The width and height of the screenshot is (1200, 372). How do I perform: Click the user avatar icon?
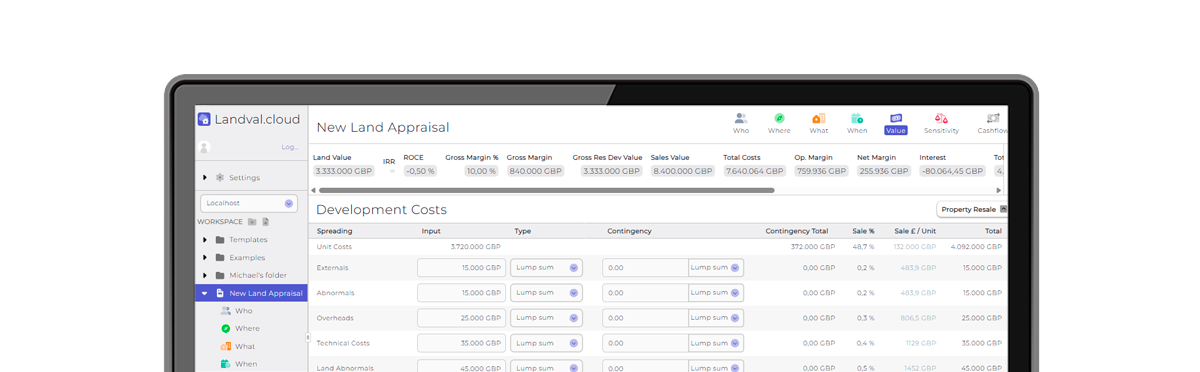pyautogui.click(x=204, y=147)
